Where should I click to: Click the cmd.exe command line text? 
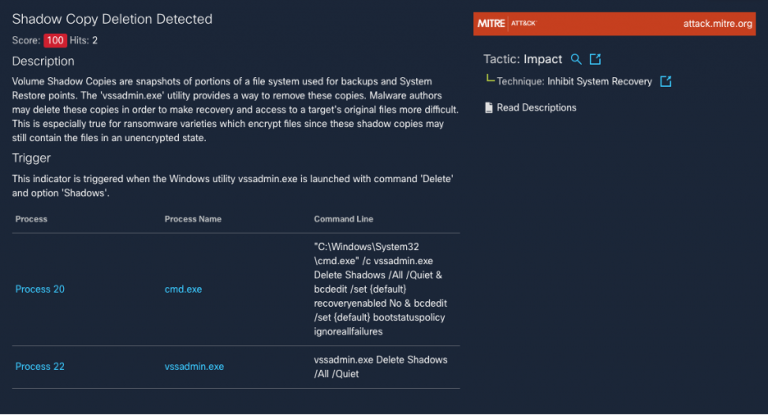pyautogui.click(x=380, y=288)
